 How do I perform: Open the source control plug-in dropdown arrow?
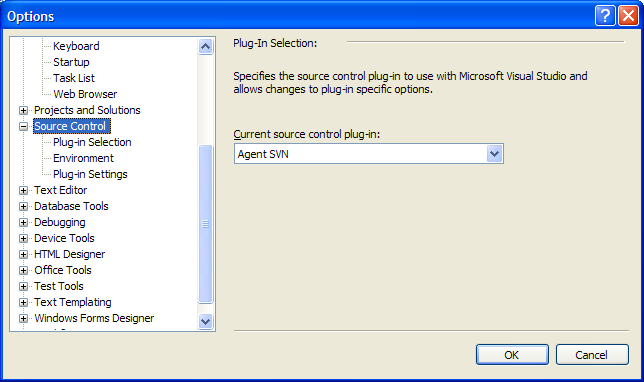pos(494,154)
